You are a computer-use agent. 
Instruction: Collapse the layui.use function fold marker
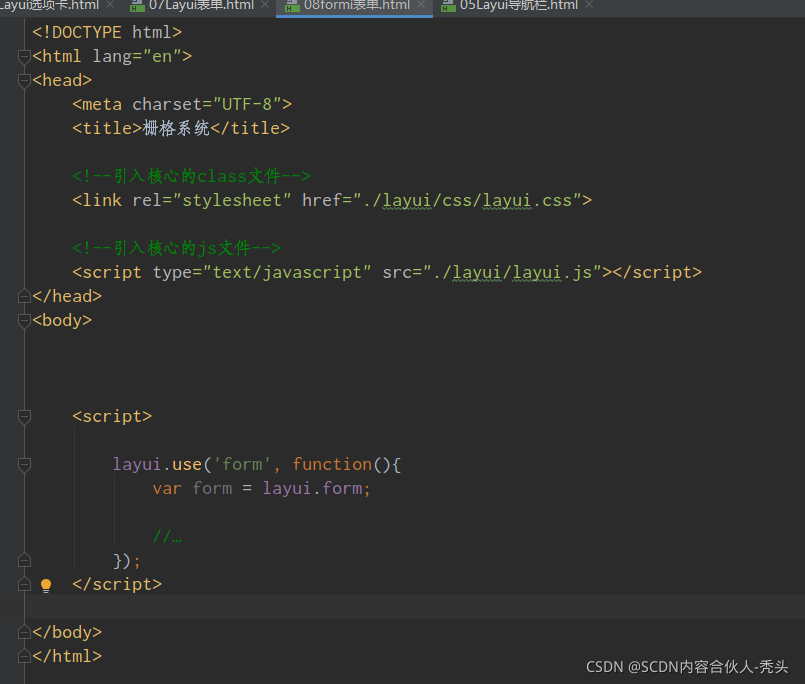pyautogui.click(x=24, y=464)
